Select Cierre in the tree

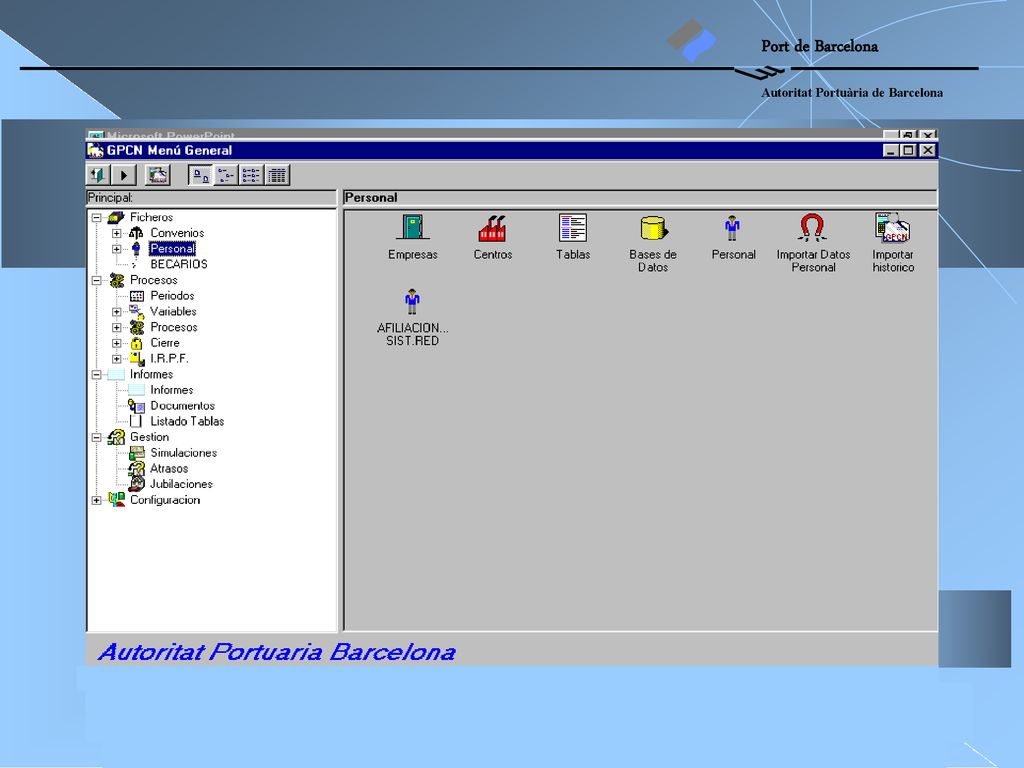coord(165,343)
